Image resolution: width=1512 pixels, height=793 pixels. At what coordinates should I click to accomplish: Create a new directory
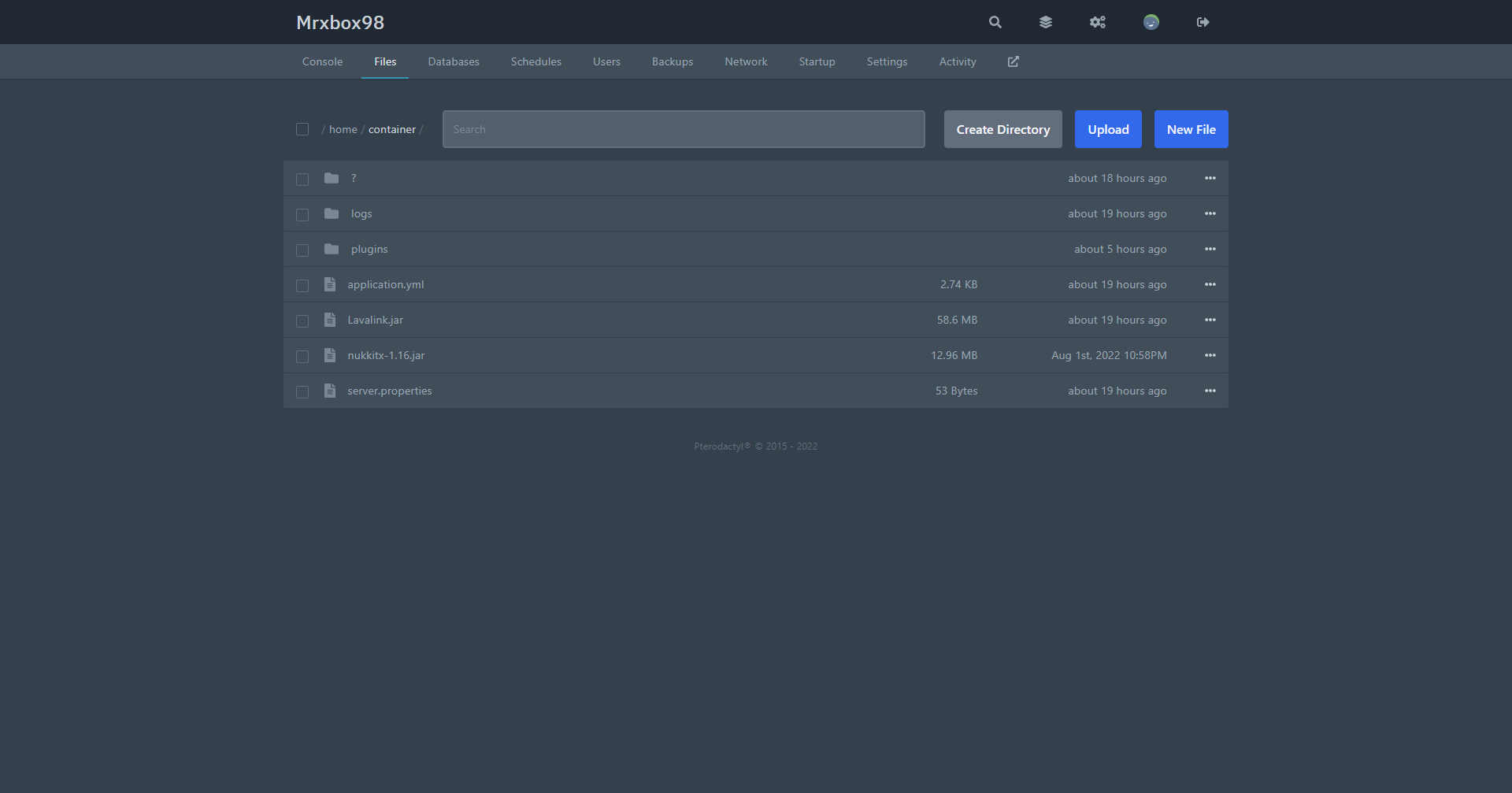pos(1002,128)
